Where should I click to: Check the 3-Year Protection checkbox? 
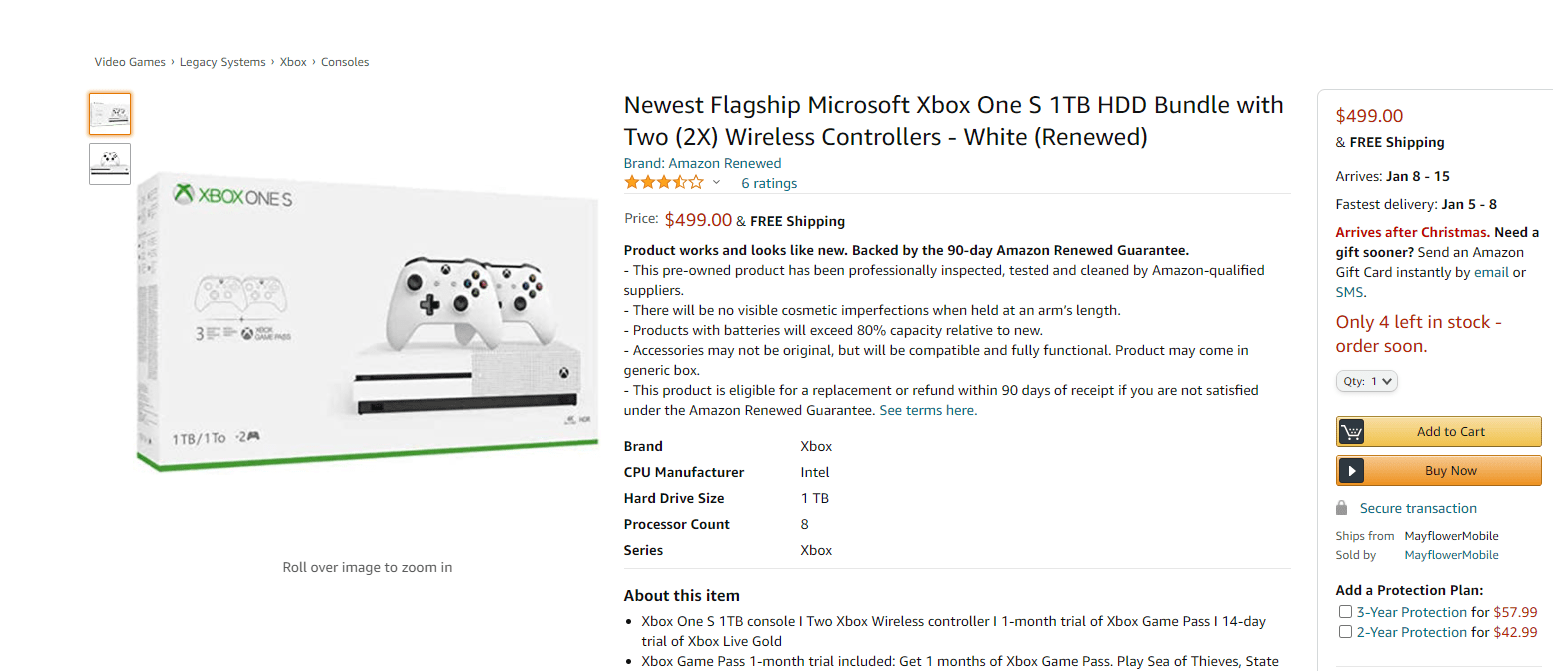[1345, 611]
